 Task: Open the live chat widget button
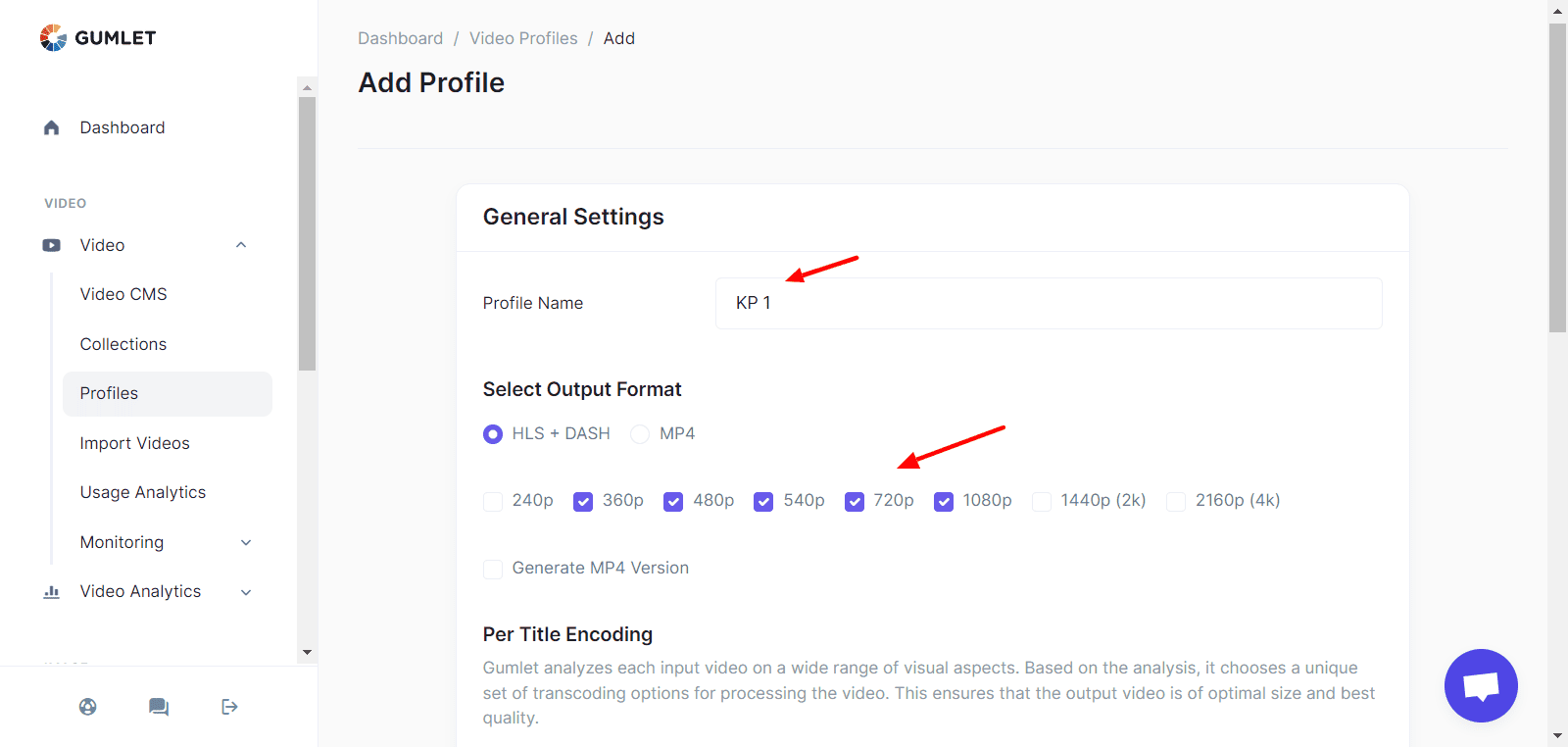click(1481, 685)
